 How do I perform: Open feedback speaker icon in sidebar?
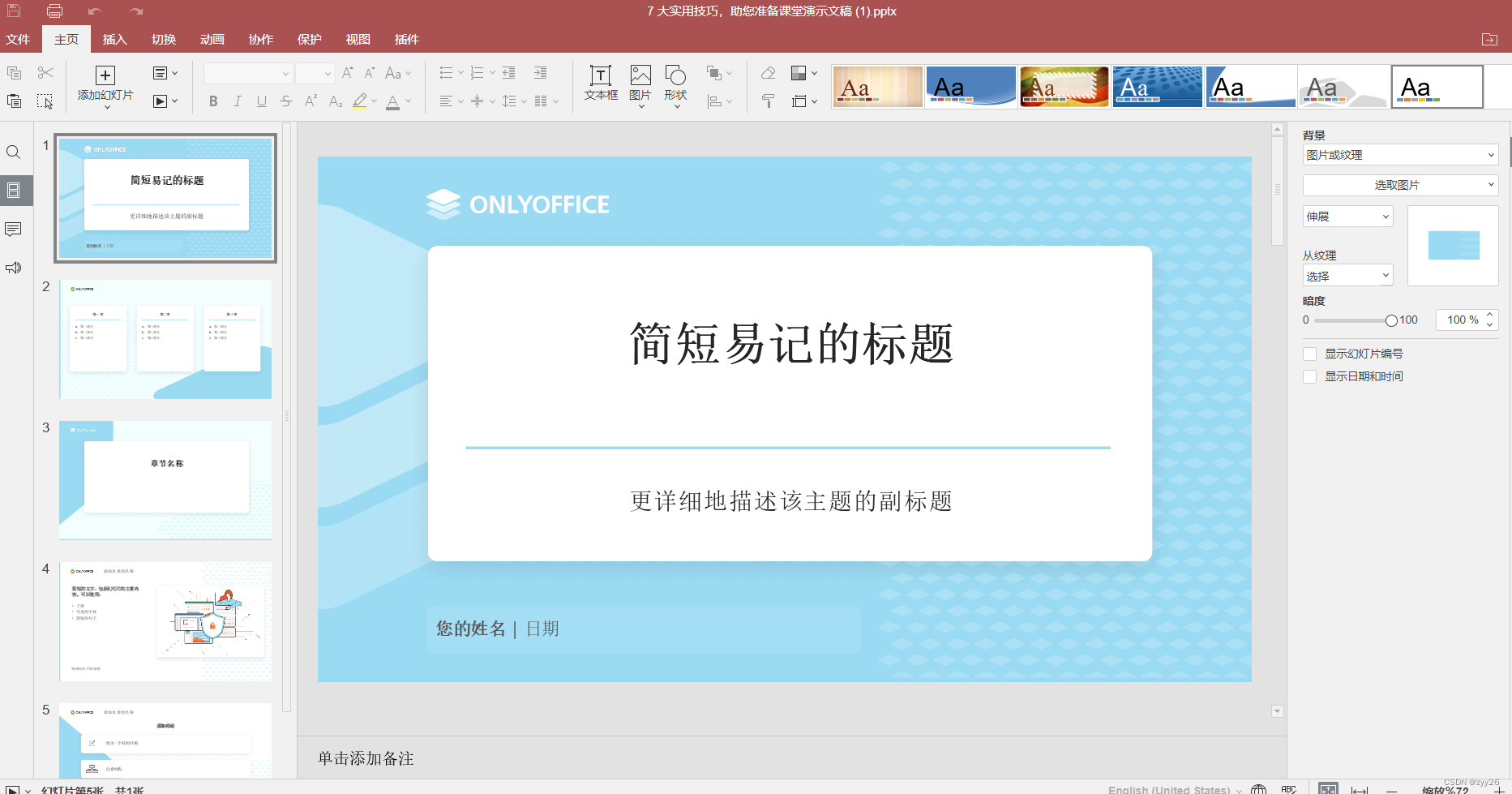[x=14, y=268]
